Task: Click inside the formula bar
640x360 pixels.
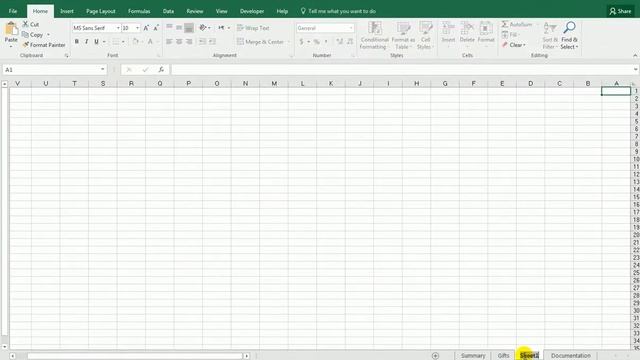Action: [x=402, y=69]
